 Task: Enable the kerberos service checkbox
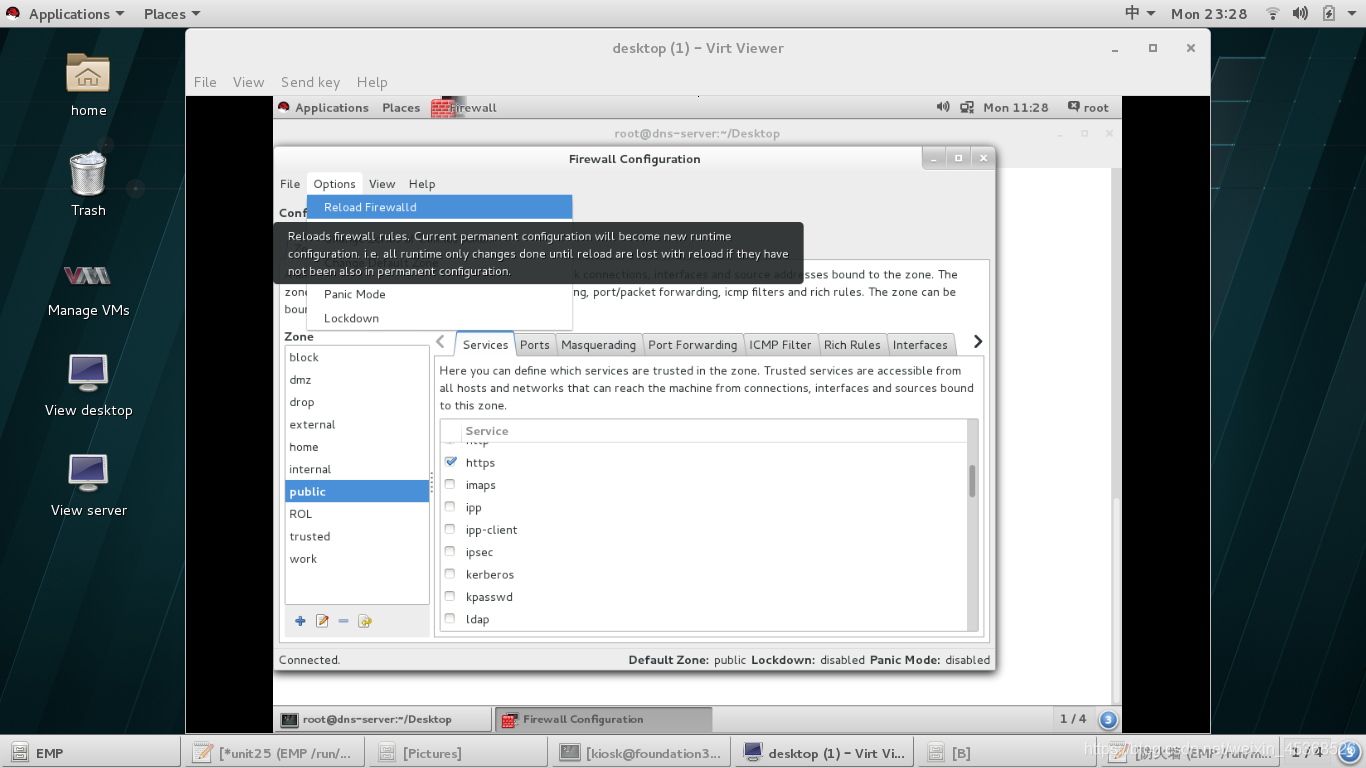pyautogui.click(x=450, y=574)
